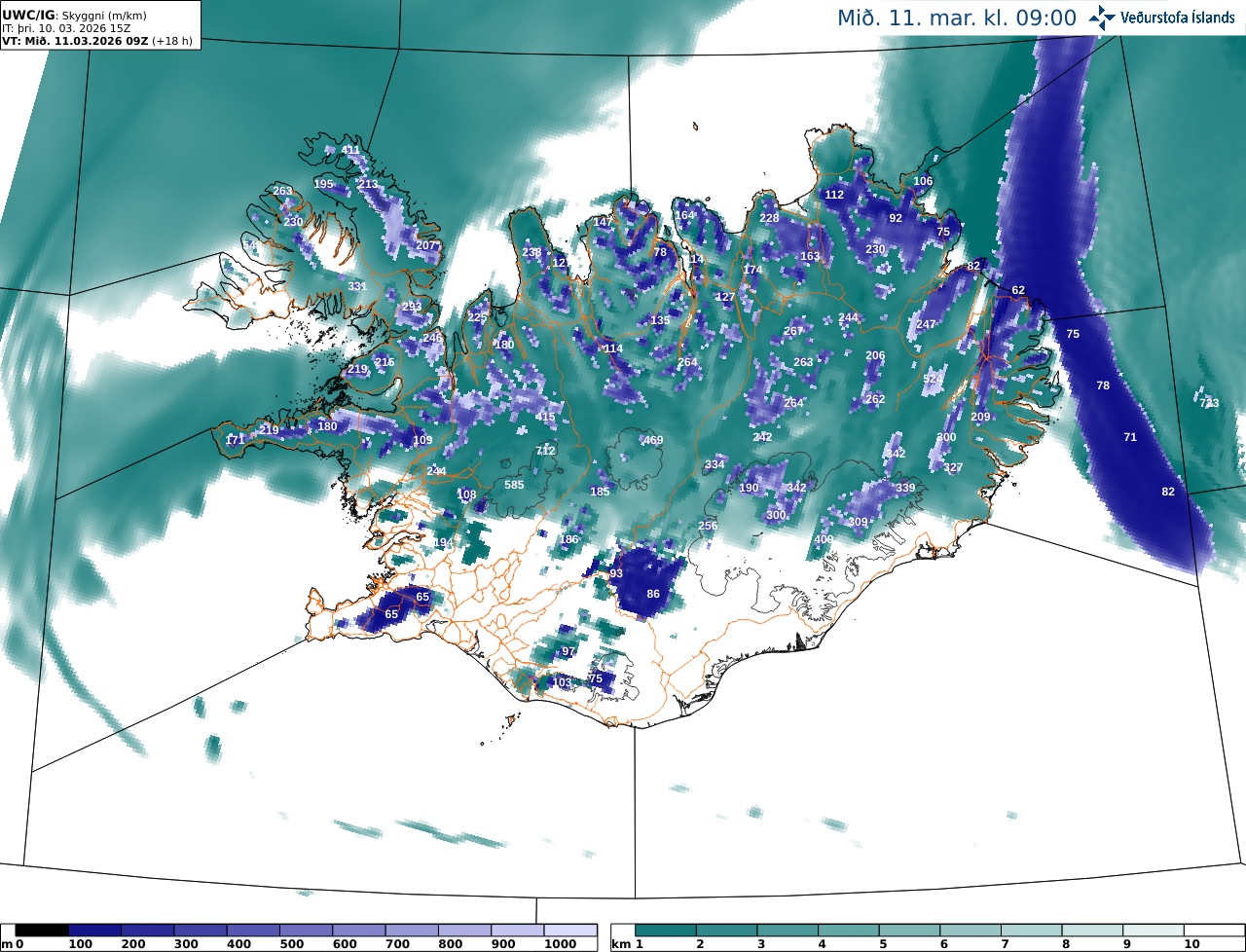Click the visibility value 262

click(x=875, y=399)
